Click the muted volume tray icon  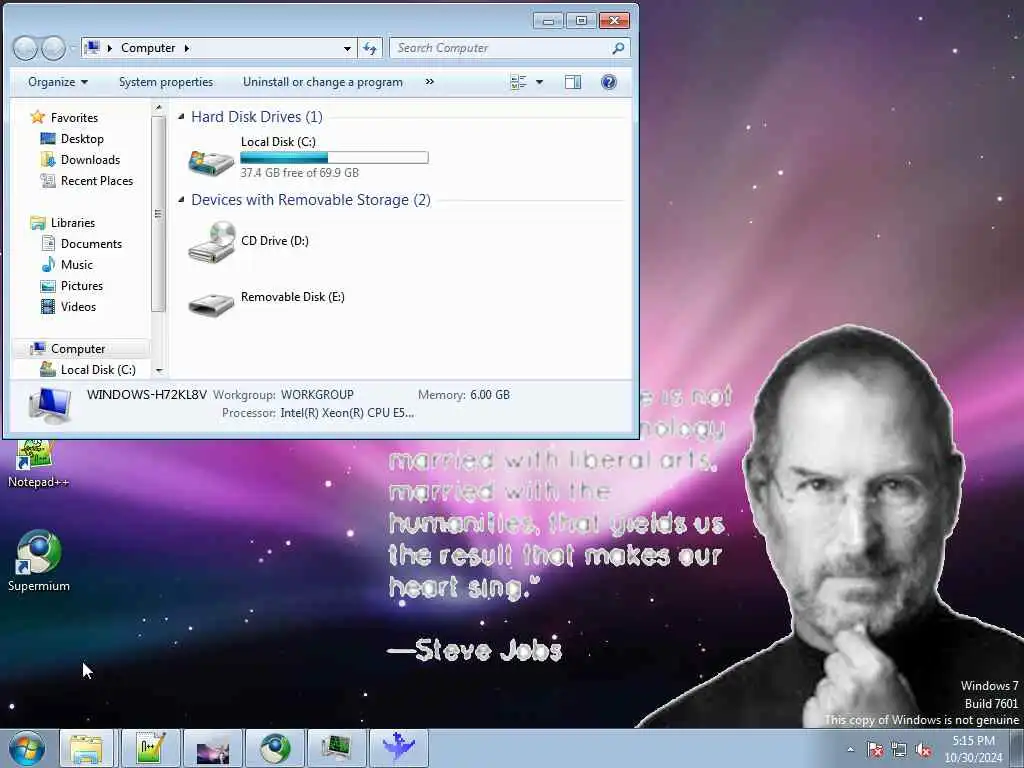point(923,750)
